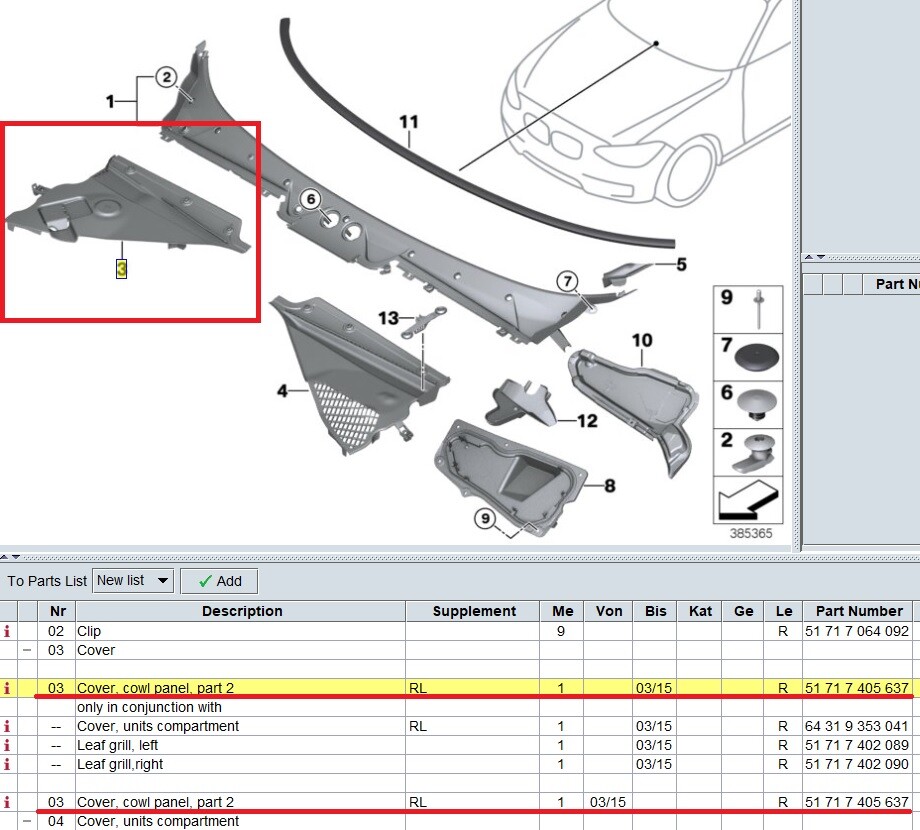Viewport: 920px width, 830px height.
Task: Click info icon for Cover, units compartment RL
Action: pyautogui.click(x=8, y=726)
